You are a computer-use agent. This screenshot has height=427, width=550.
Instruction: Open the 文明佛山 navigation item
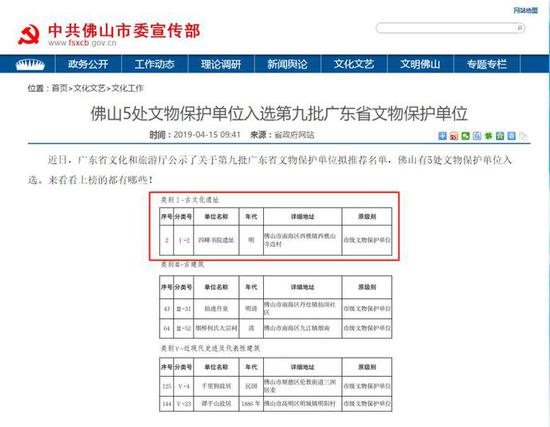click(420, 64)
